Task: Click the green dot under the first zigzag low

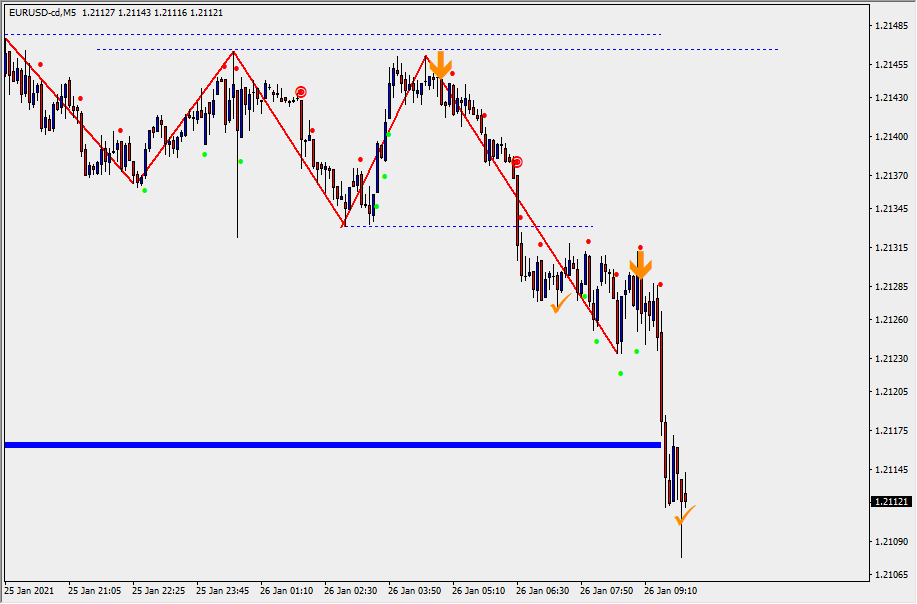Action: coord(144,190)
